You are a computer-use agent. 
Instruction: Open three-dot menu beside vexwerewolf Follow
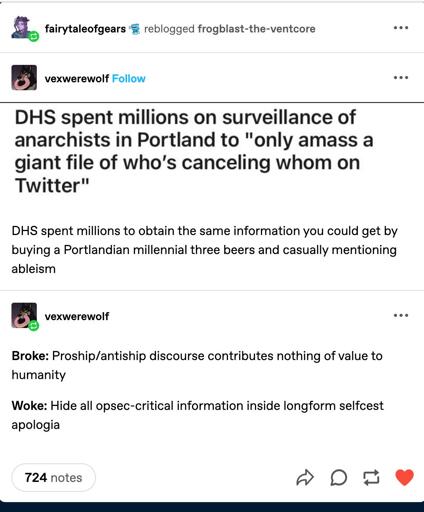pos(401,78)
